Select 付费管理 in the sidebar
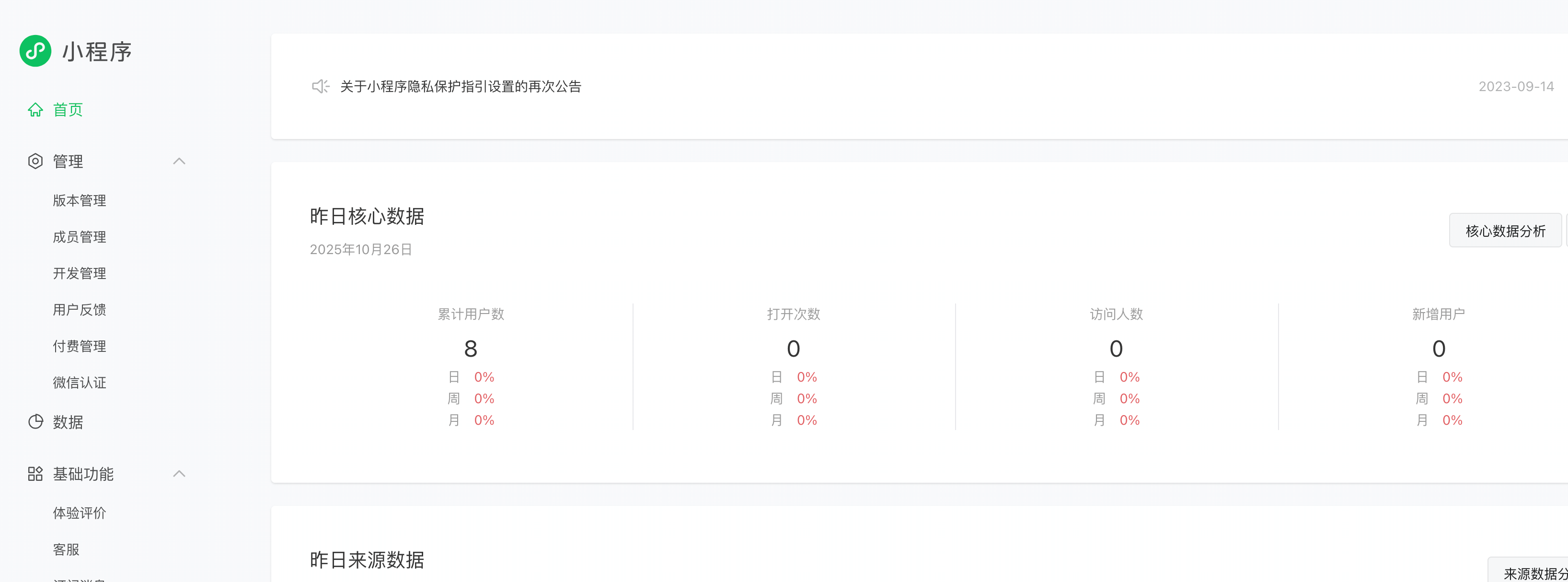 click(79, 347)
